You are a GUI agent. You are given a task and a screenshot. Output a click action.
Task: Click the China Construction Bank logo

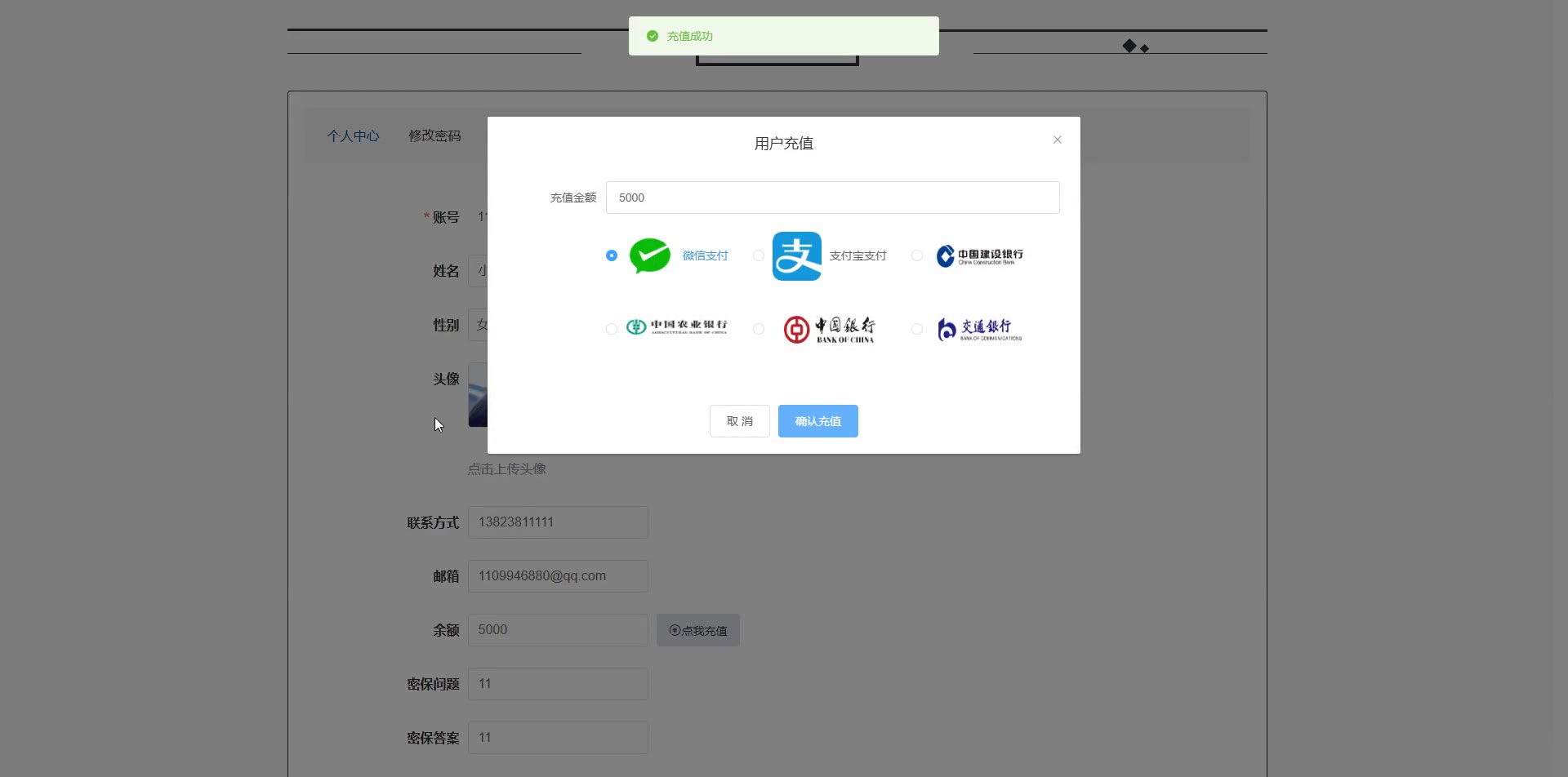click(x=980, y=256)
